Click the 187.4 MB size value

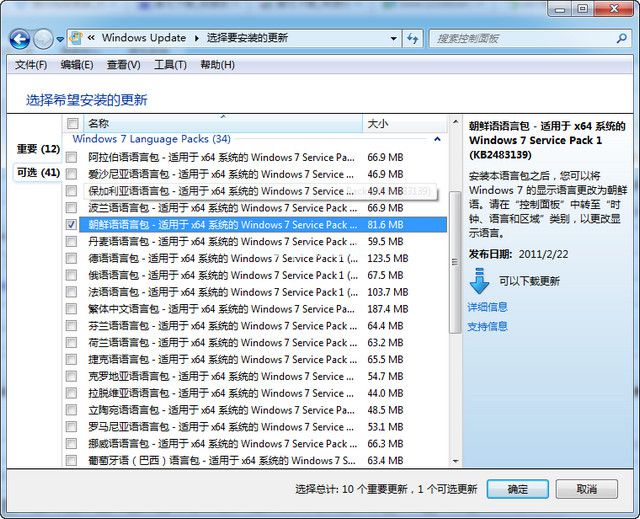point(388,309)
